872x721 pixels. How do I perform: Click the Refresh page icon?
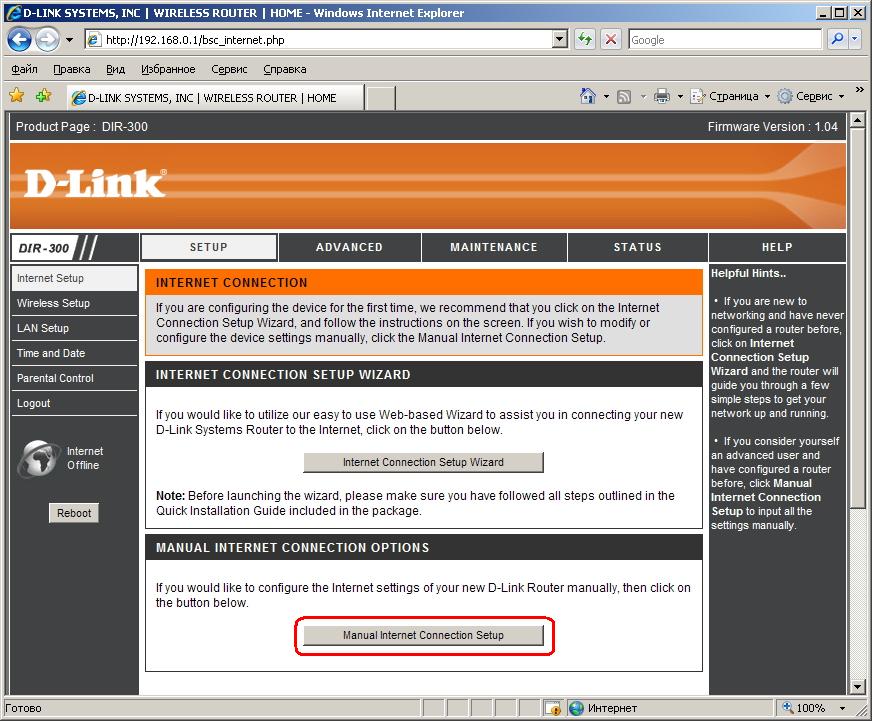[x=585, y=40]
